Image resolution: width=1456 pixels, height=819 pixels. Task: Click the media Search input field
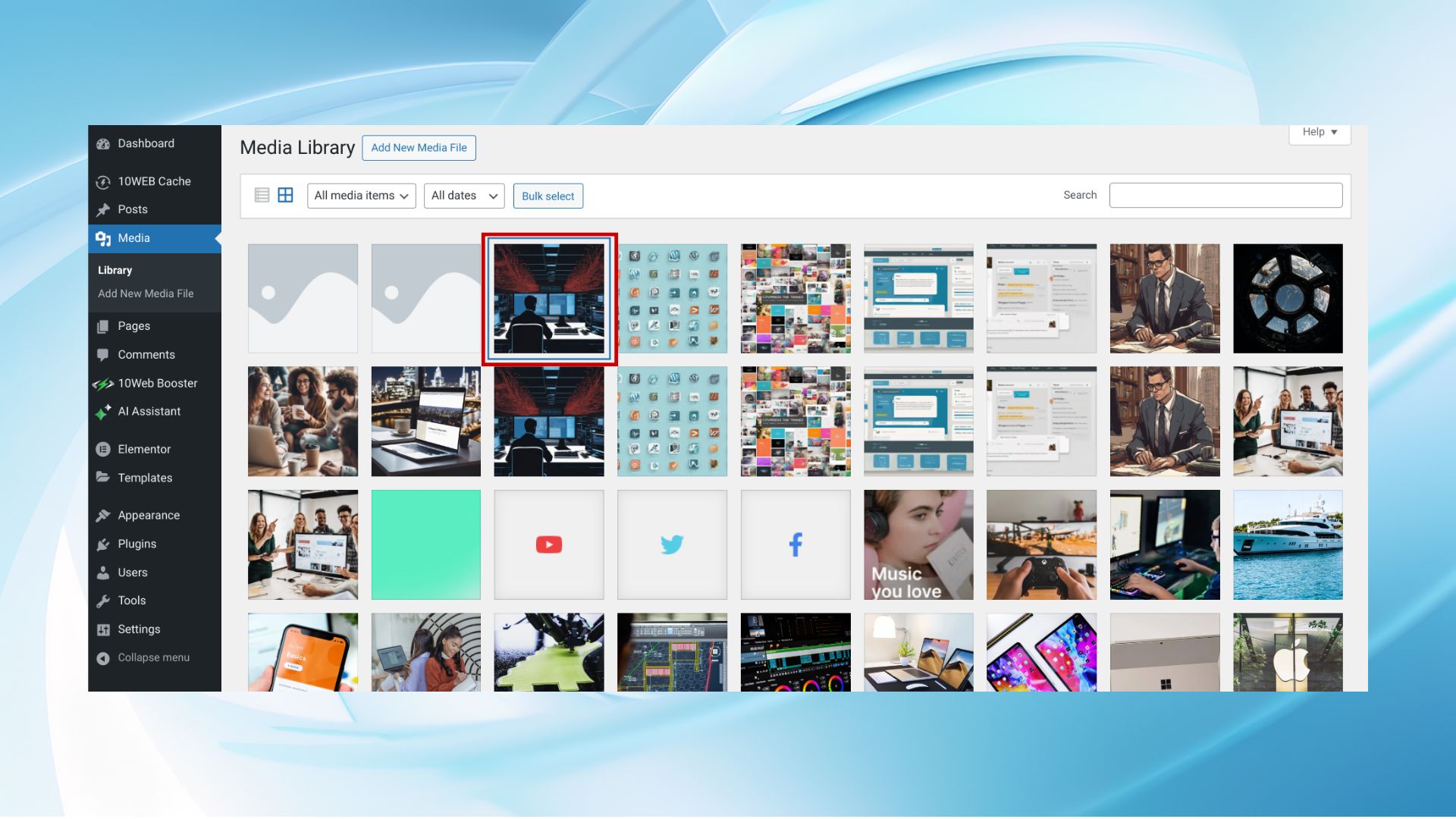(1225, 196)
